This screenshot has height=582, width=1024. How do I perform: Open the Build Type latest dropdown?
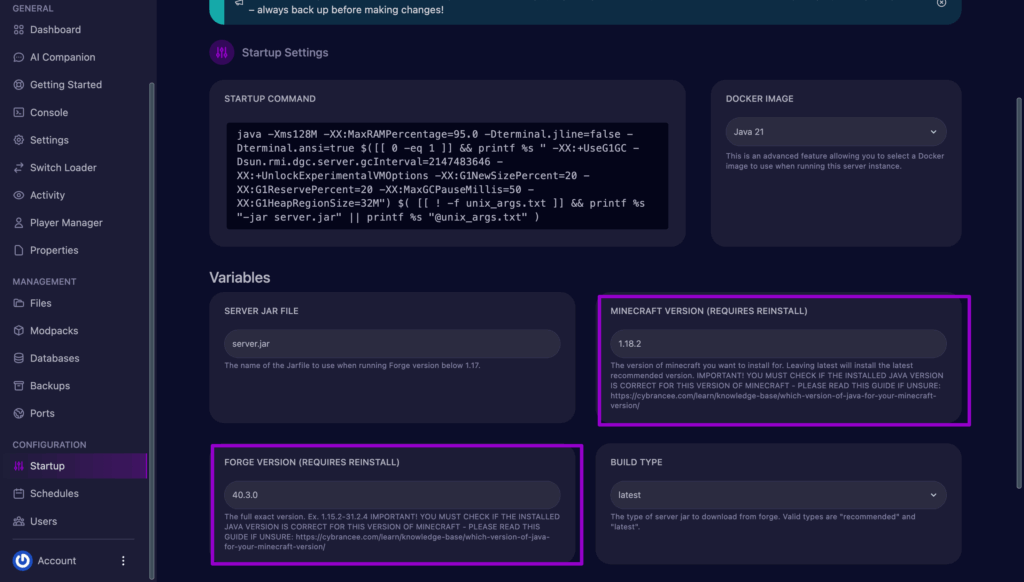tap(778, 495)
